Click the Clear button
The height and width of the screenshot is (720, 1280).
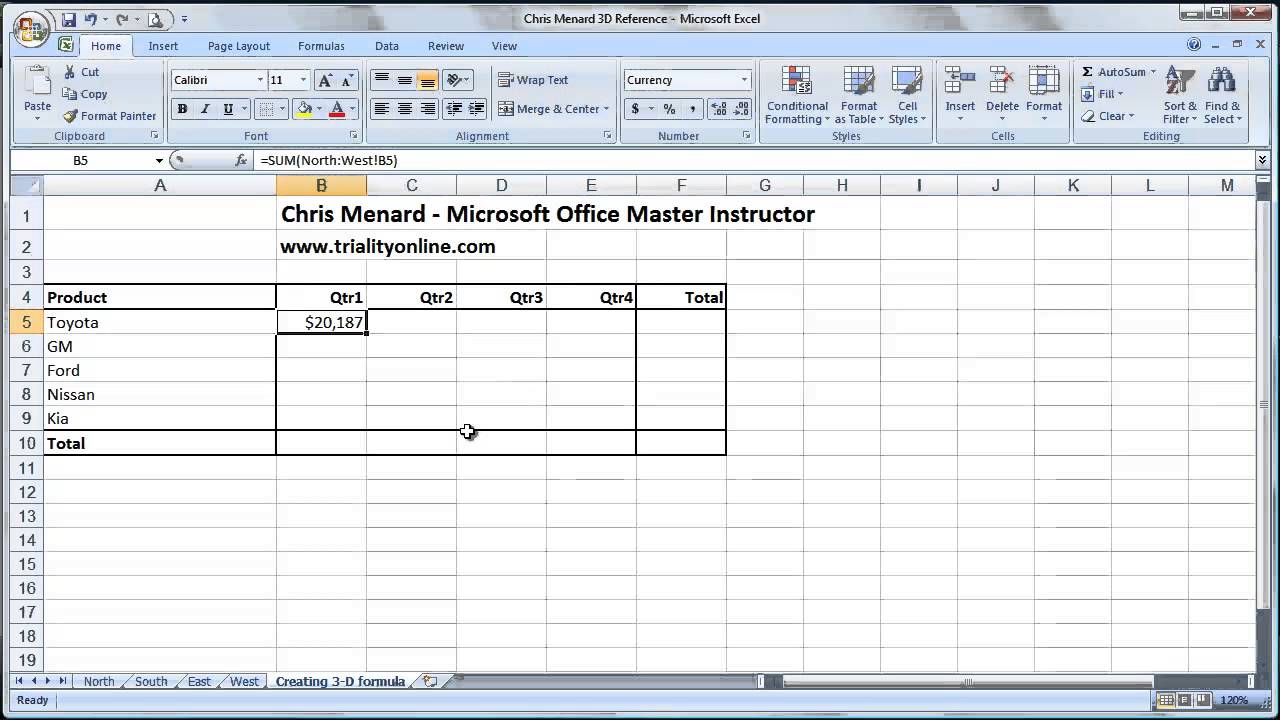1107,116
